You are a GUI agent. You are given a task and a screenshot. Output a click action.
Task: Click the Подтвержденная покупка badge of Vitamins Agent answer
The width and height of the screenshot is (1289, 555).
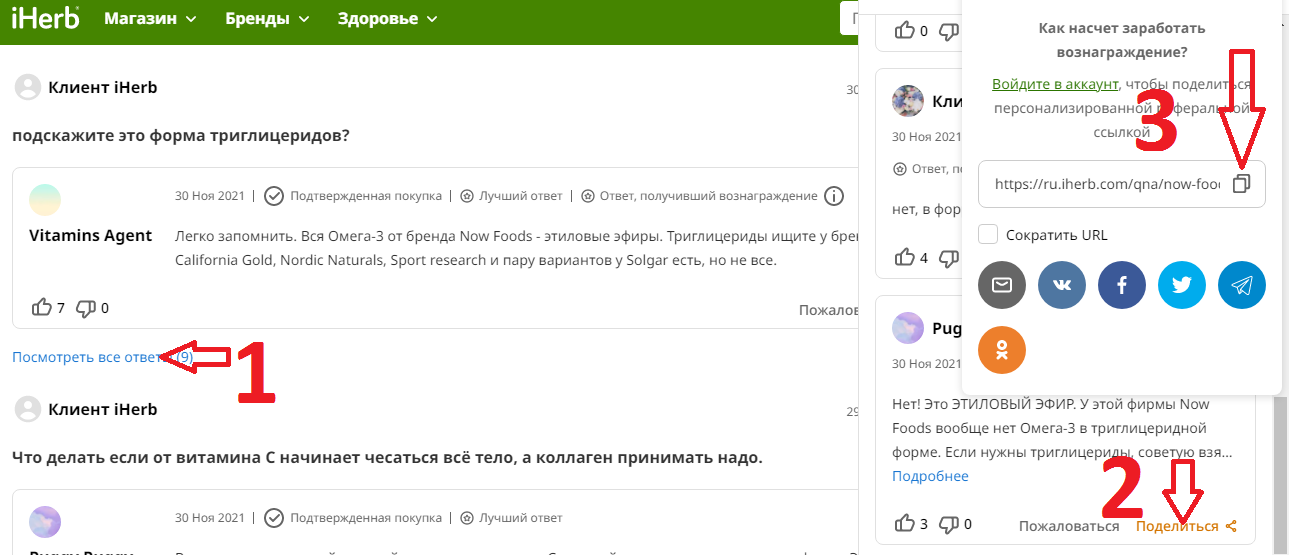pyautogui.click(x=353, y=196)
